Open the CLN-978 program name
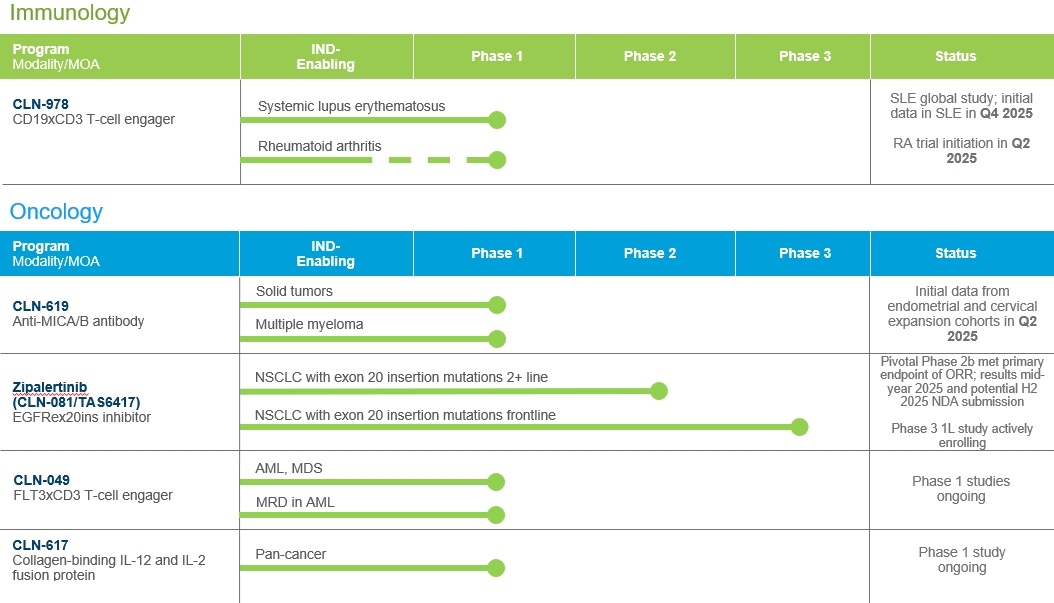Viewport: 1054px width, 603px height. (41, 104)
